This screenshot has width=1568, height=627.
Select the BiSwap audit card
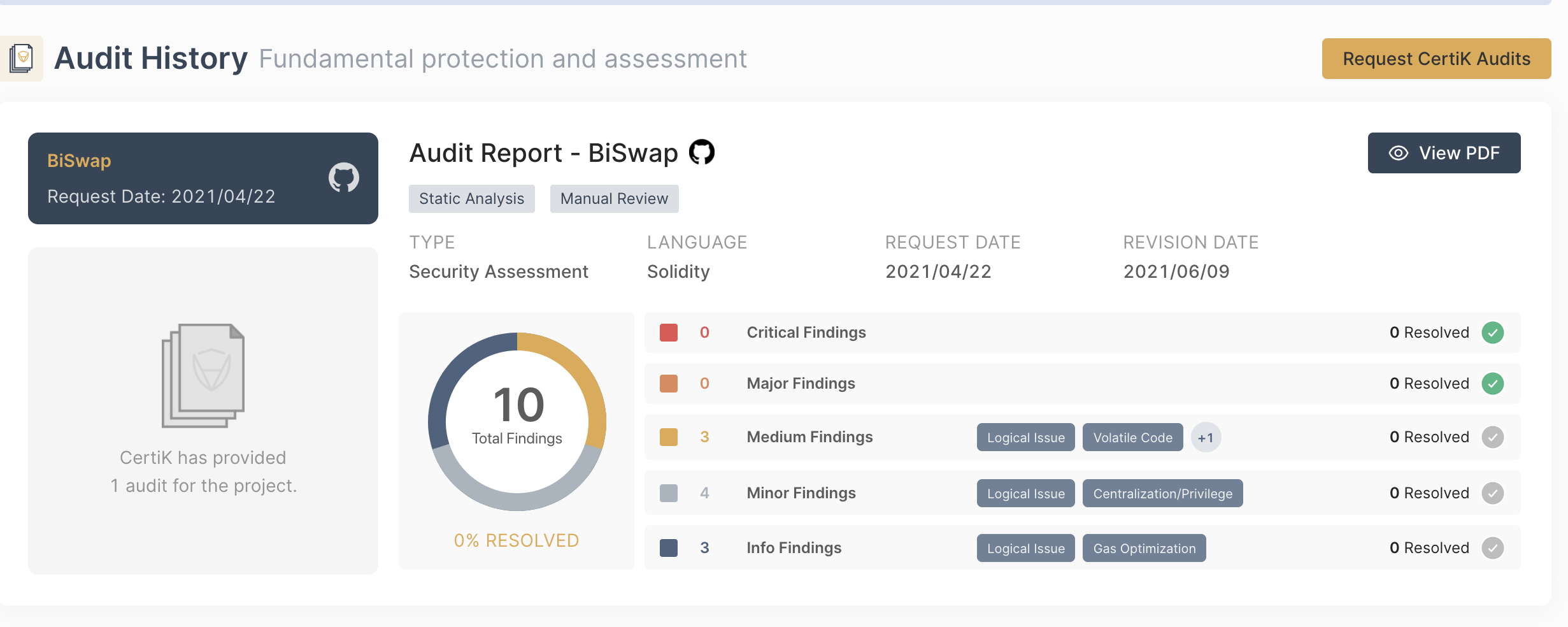click(203, 178)
